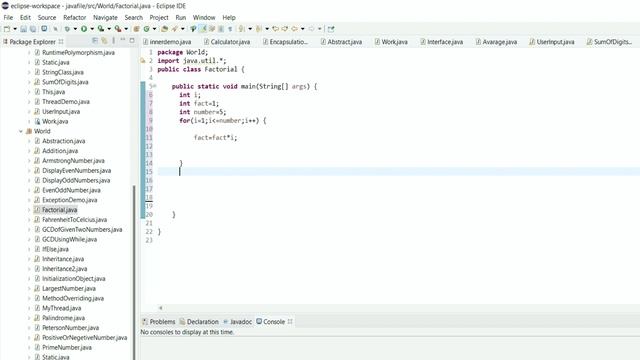This screenshot has width=640, height=360.
Task: Open the Window menu
Action: [x=204, y=18]
